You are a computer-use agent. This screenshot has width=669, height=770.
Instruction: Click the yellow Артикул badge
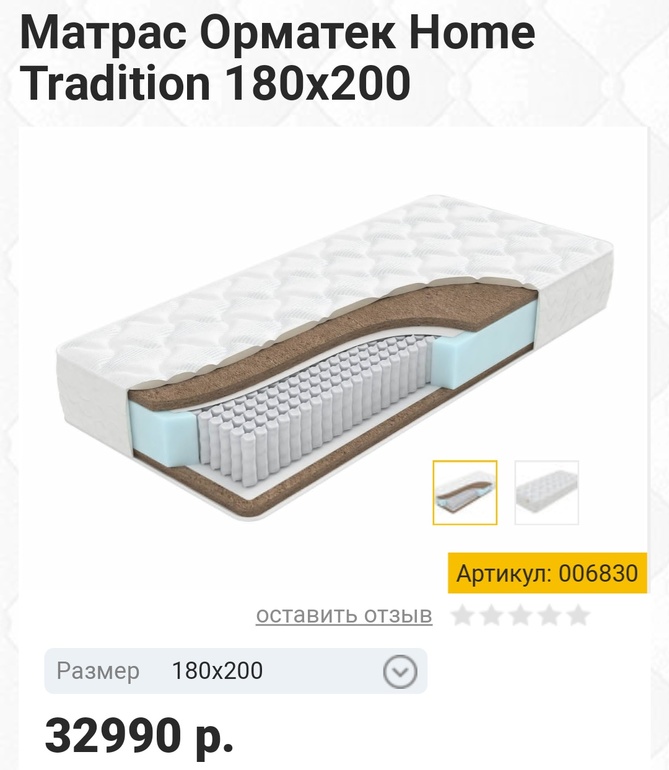(x=546, y=573)
